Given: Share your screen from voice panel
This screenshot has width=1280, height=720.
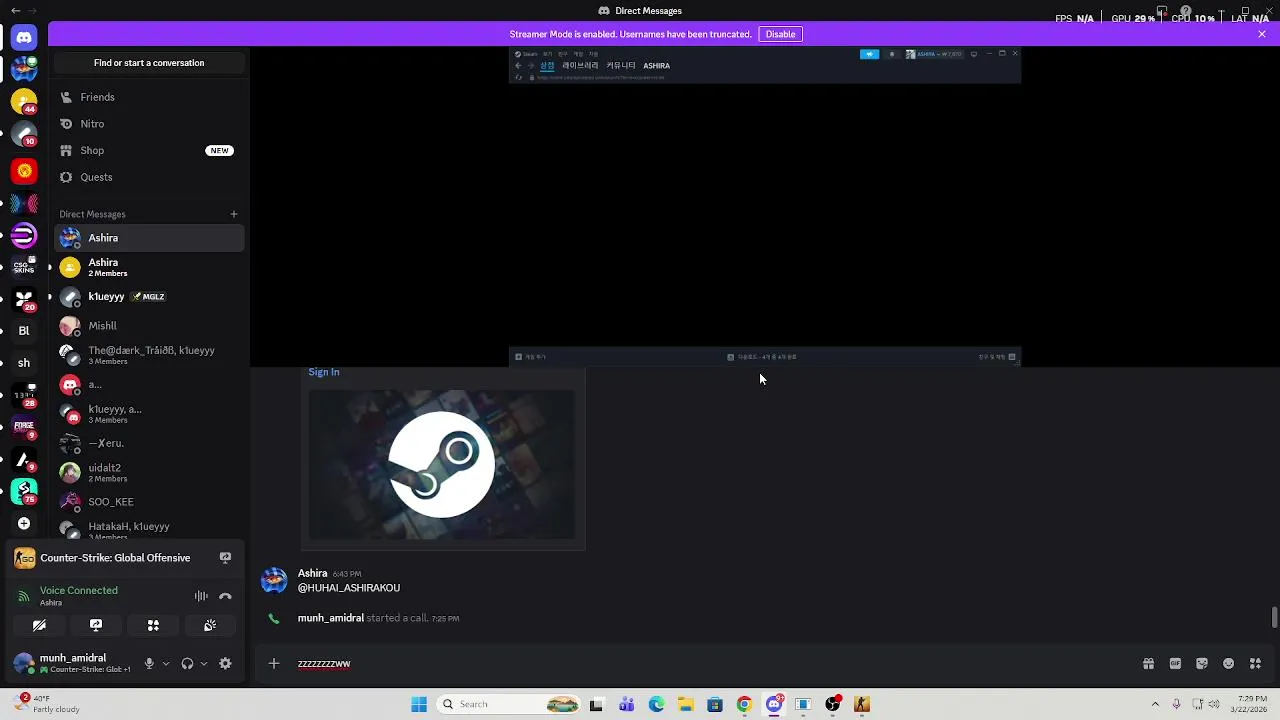Looking at the screenshot, I should [x=96, y=625].
